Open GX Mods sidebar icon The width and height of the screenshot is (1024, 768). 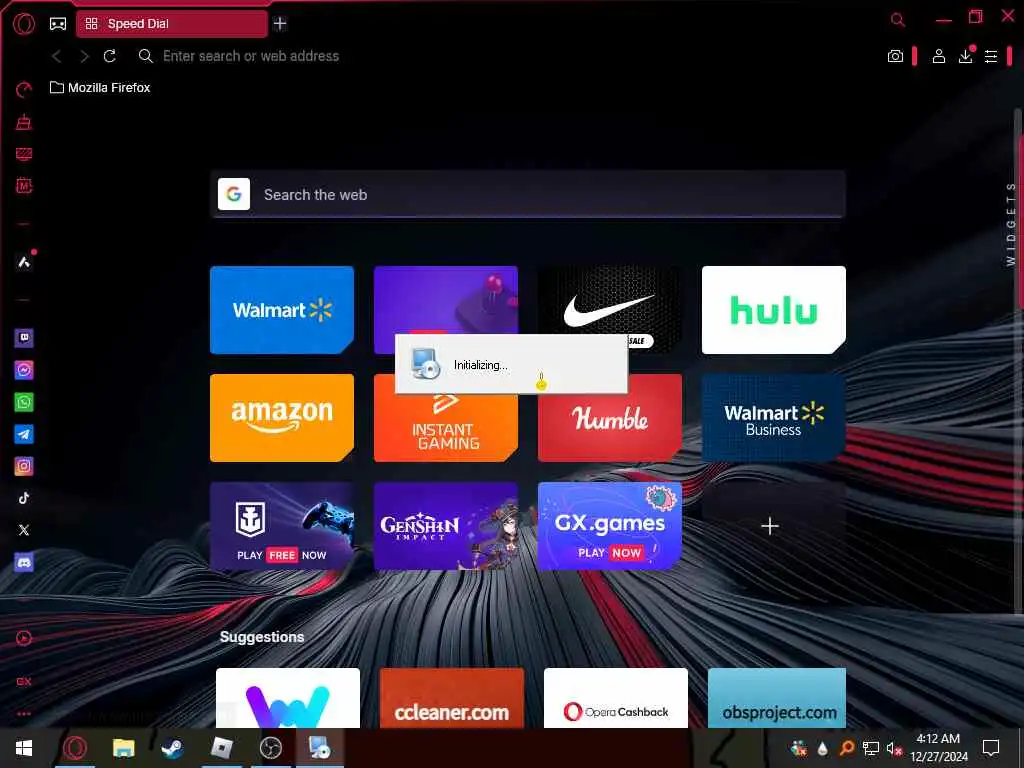24,186
